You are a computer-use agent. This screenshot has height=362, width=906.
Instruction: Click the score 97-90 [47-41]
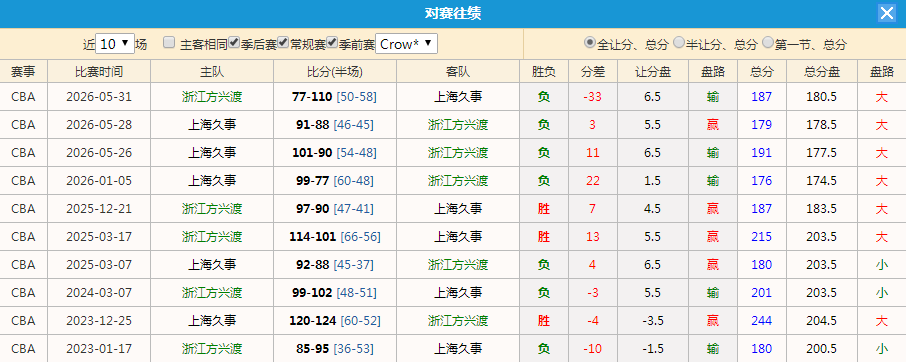(x=335, y=208)
